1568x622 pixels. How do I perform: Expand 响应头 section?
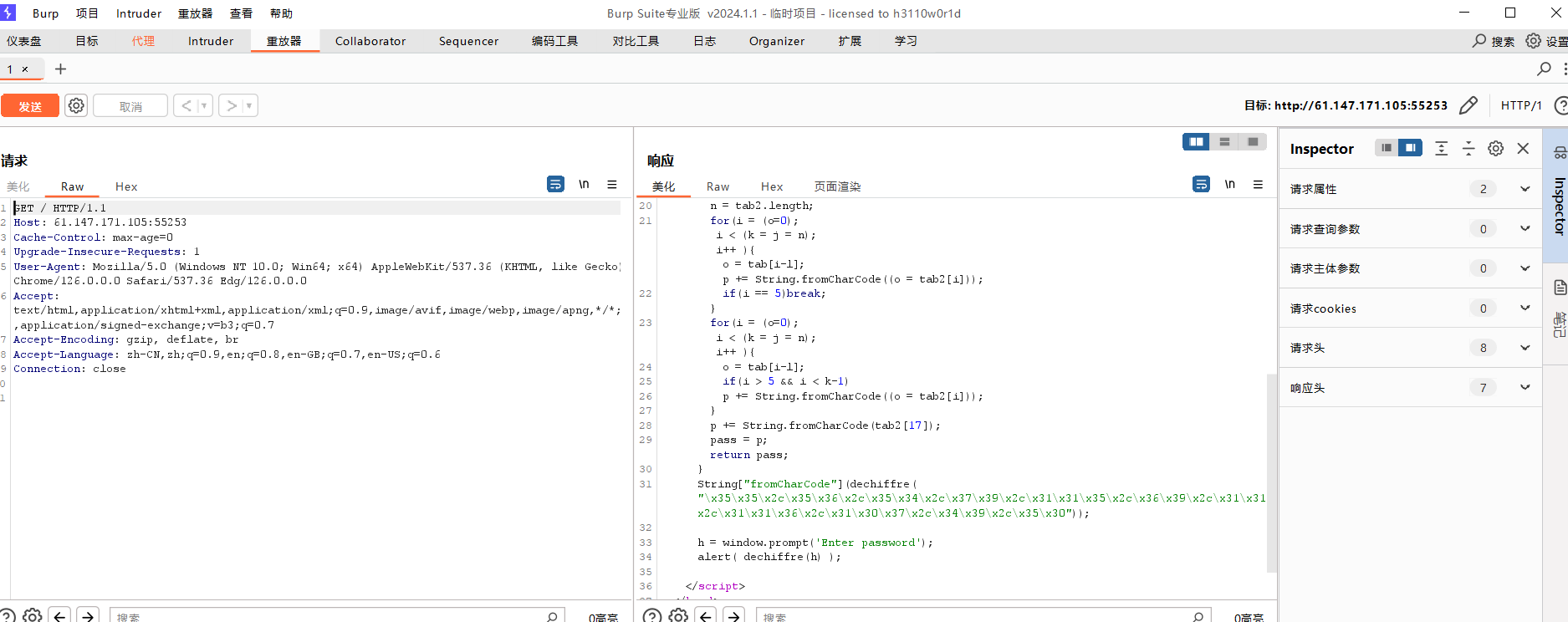point(1410,388)
